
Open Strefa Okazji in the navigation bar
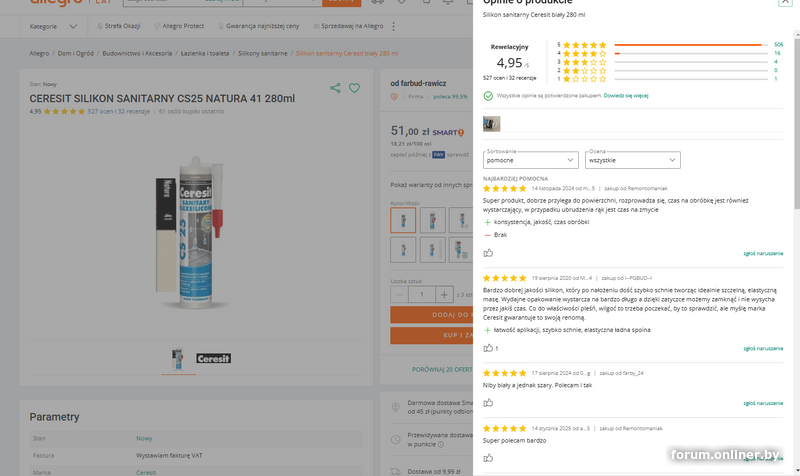point(118,26)
